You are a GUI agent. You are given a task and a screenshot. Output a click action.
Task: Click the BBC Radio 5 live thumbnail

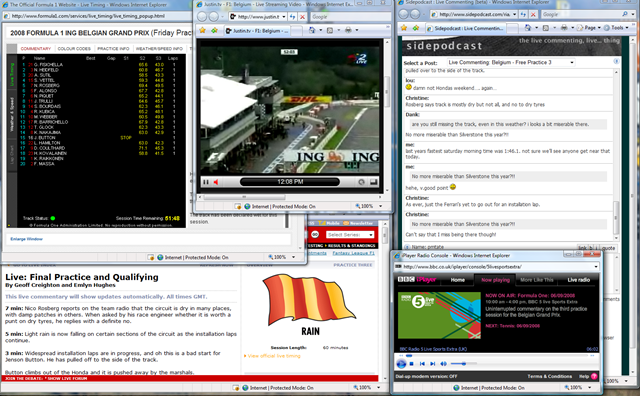pyautogui.click(x=439, y=315)
